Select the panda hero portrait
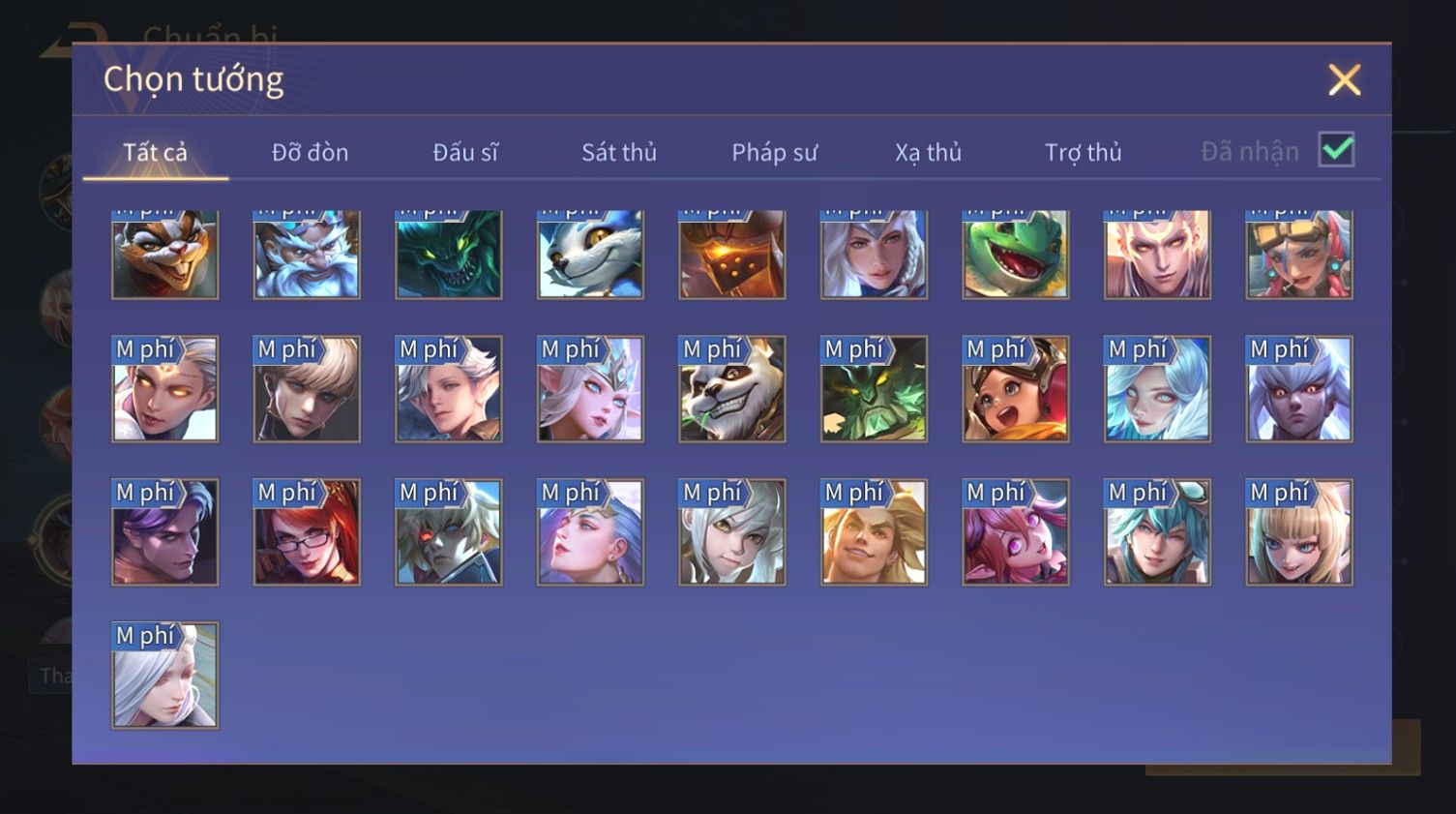The image size is (1456, 814). (x=732, y=389)
